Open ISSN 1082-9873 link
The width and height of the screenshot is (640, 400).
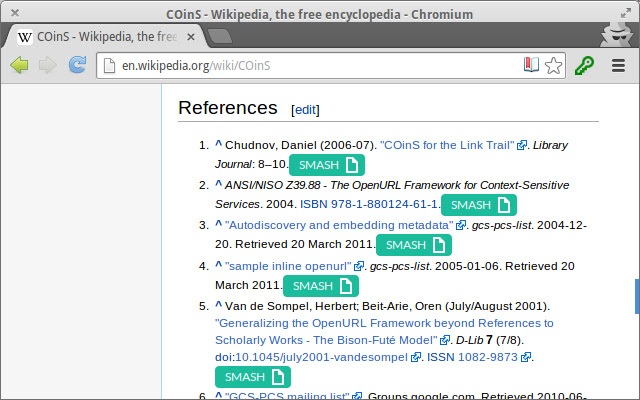tap(472, 357)
